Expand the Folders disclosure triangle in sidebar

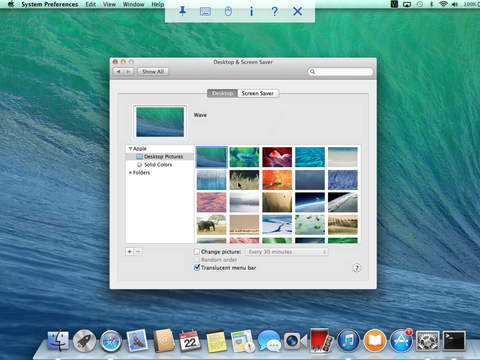(130, 173)
